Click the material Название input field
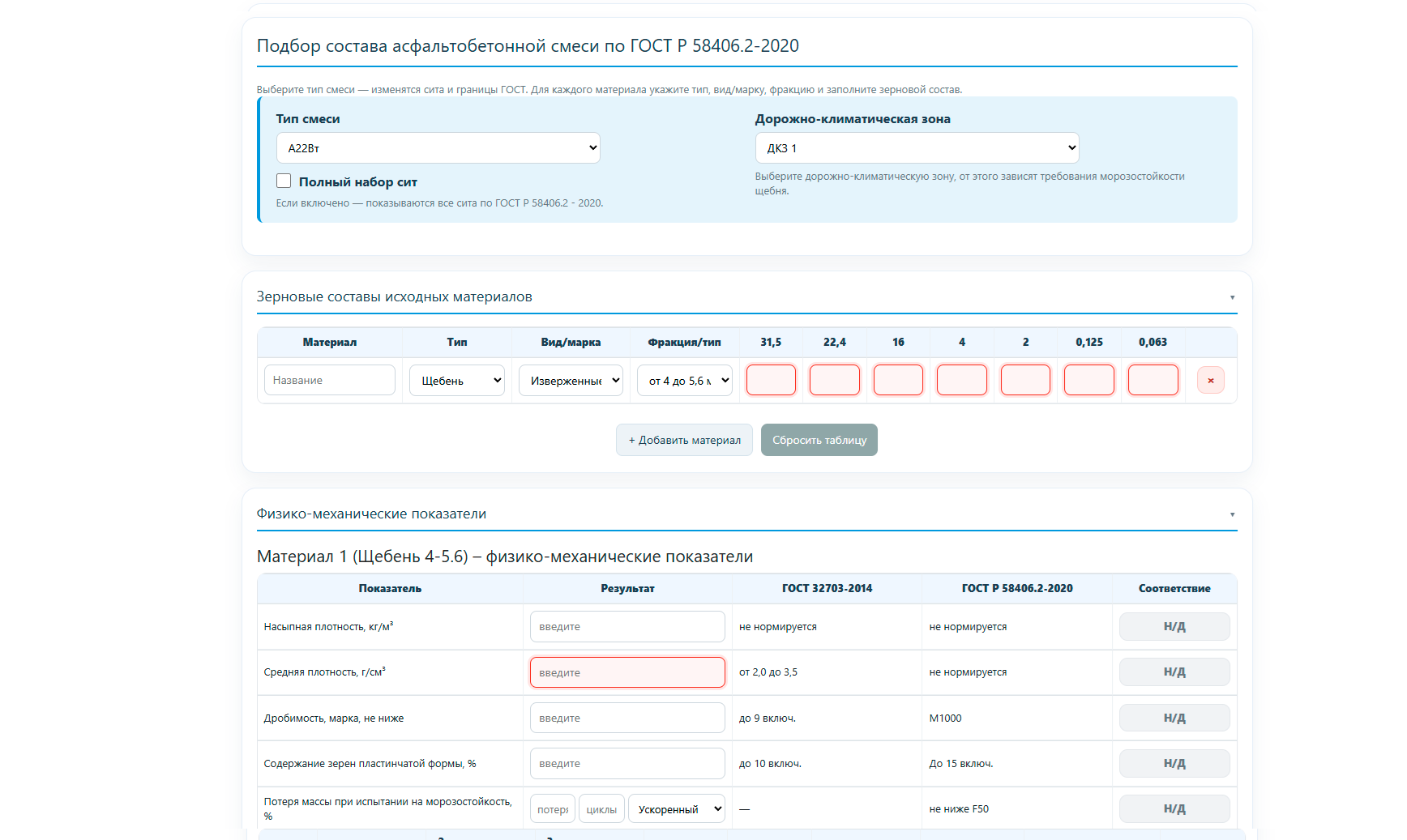This screenshot has height=840, width=1407. pos(330,381)
